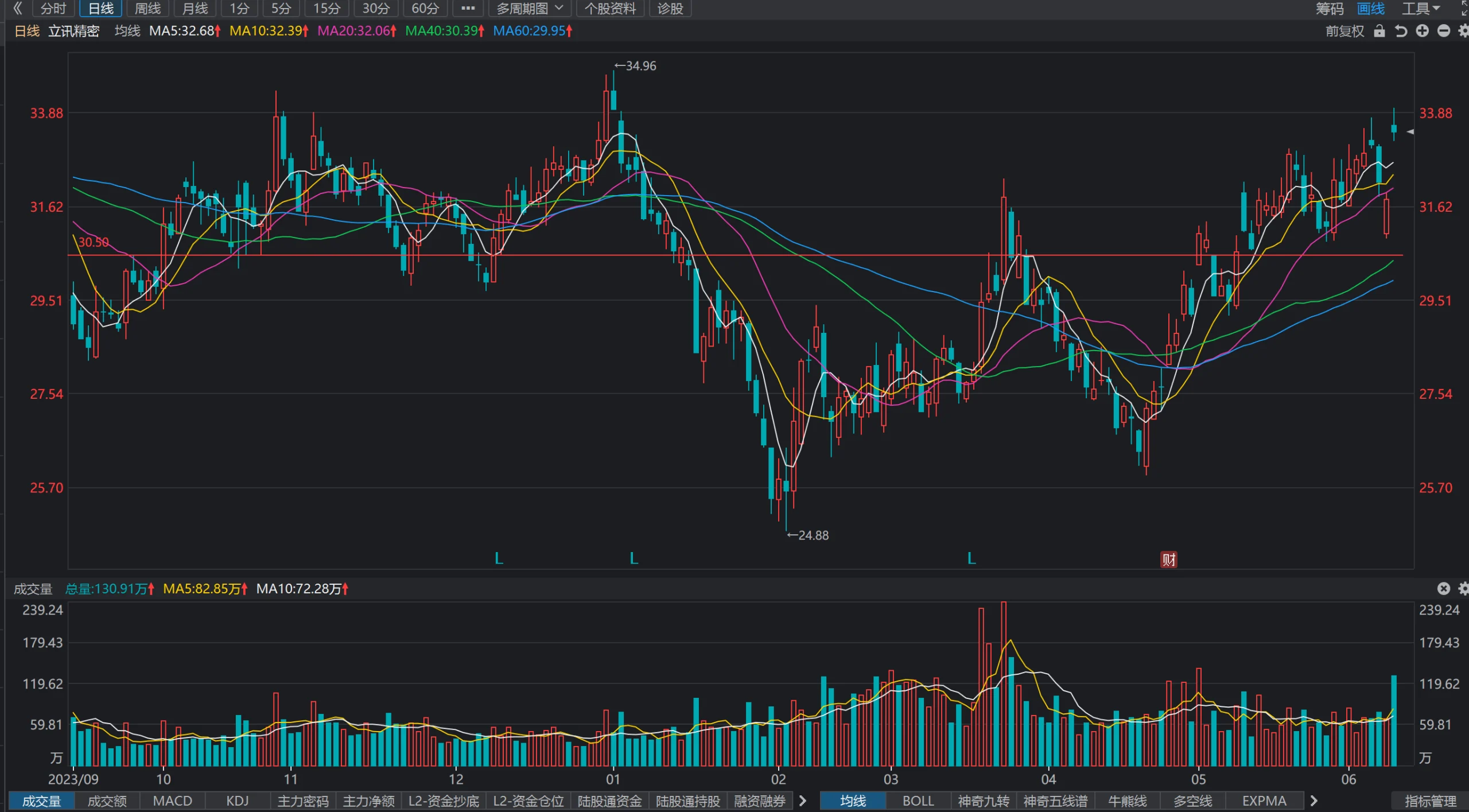
Task: Click the MA40:30.39 legend label
Action: click(445, 31)
